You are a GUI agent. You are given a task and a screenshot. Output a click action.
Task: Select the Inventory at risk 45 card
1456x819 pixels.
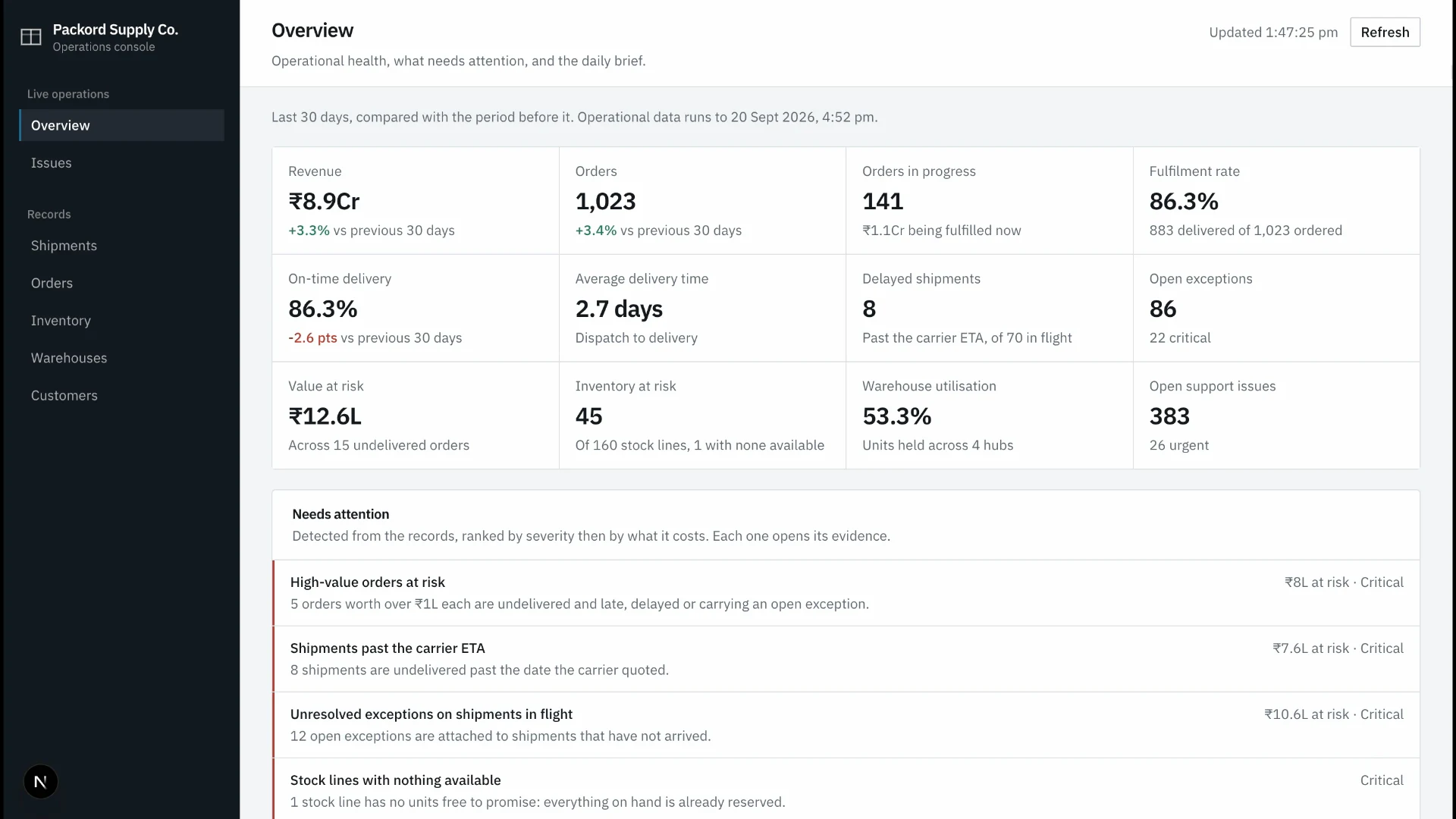[702, 416]
